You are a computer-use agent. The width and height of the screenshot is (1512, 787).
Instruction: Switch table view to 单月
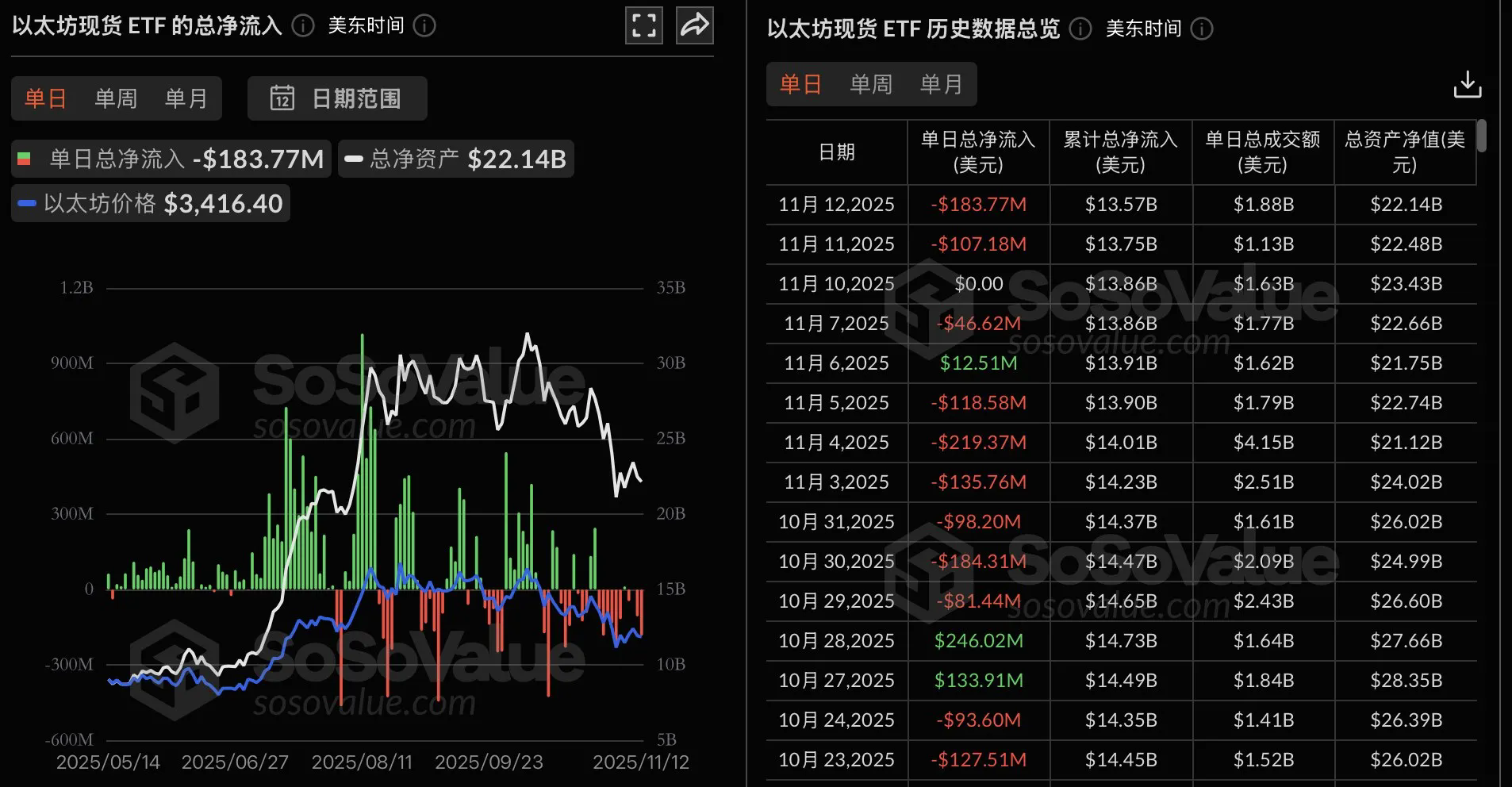point(941,84)
